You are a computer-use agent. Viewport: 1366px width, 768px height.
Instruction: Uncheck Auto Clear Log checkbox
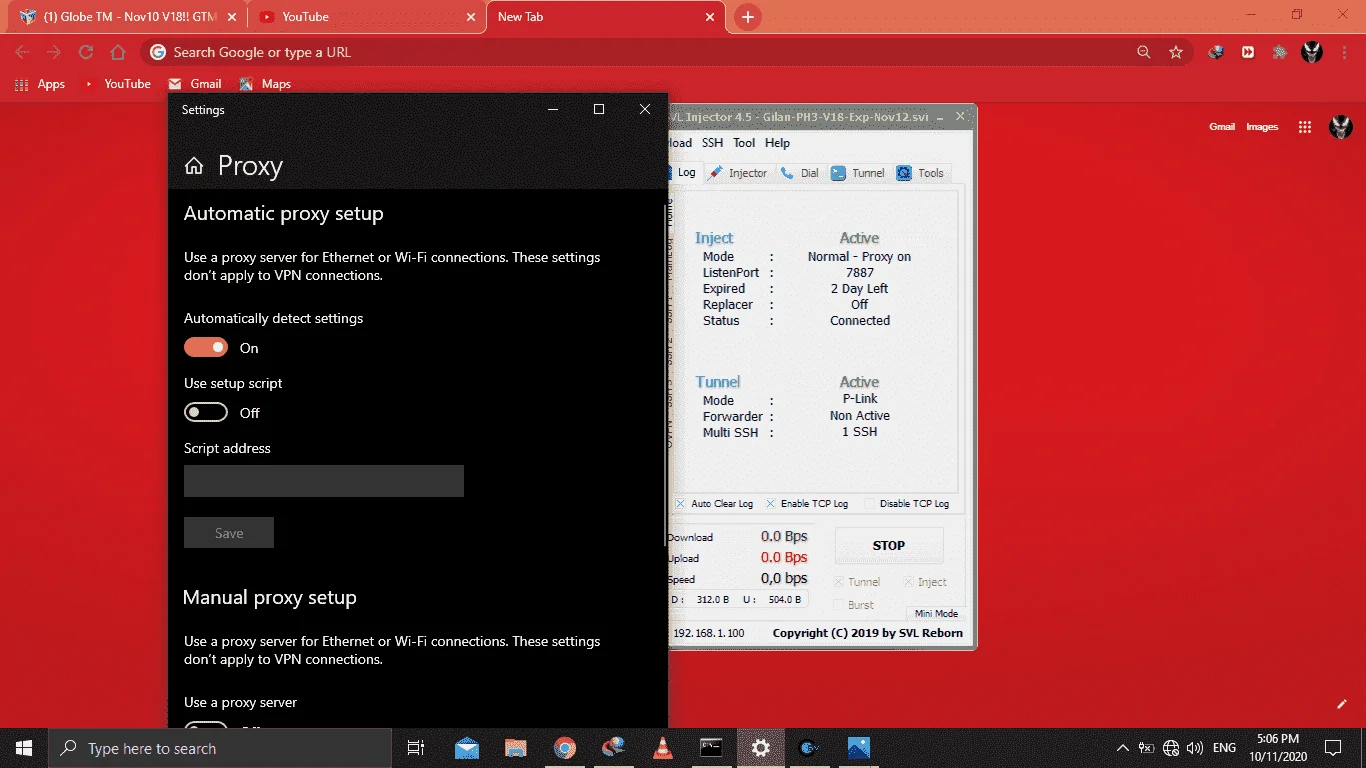point(680,504)
